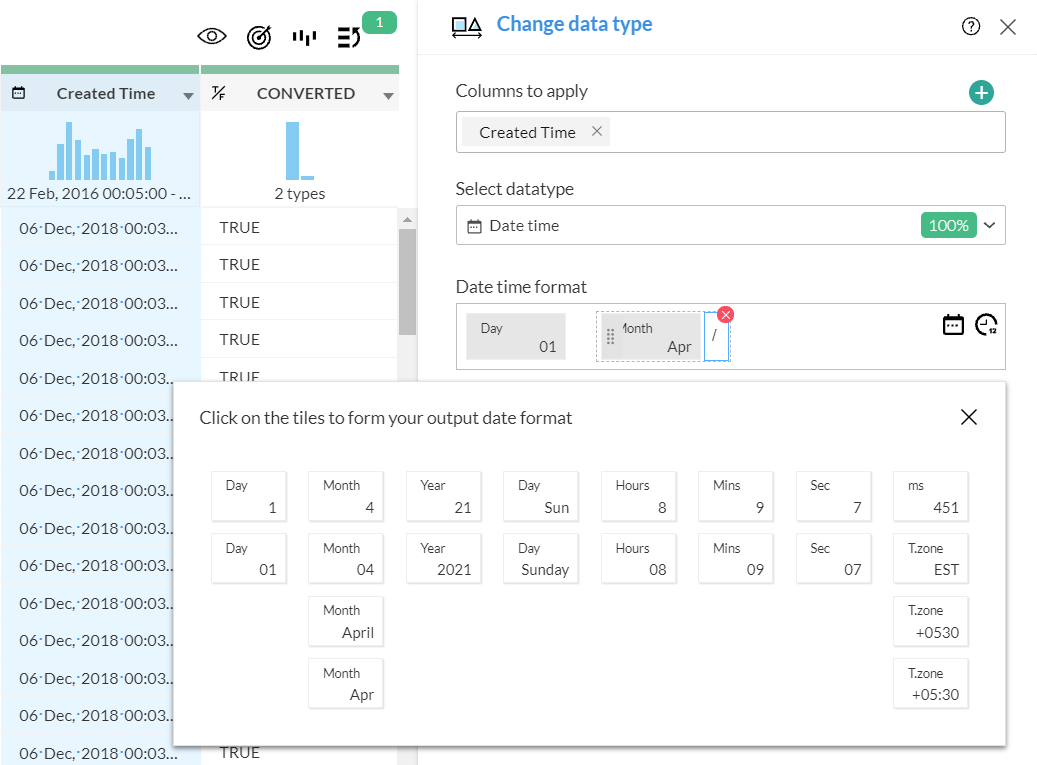Expand the Select datatype dropdown
Screen dimensions: 1037x765
pos(989,226)
